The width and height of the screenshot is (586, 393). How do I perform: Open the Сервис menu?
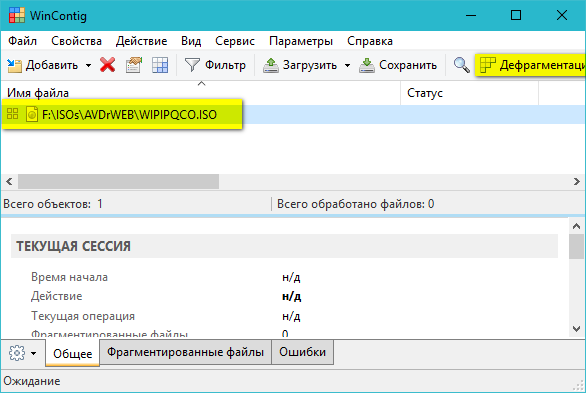tap(235, 41)
